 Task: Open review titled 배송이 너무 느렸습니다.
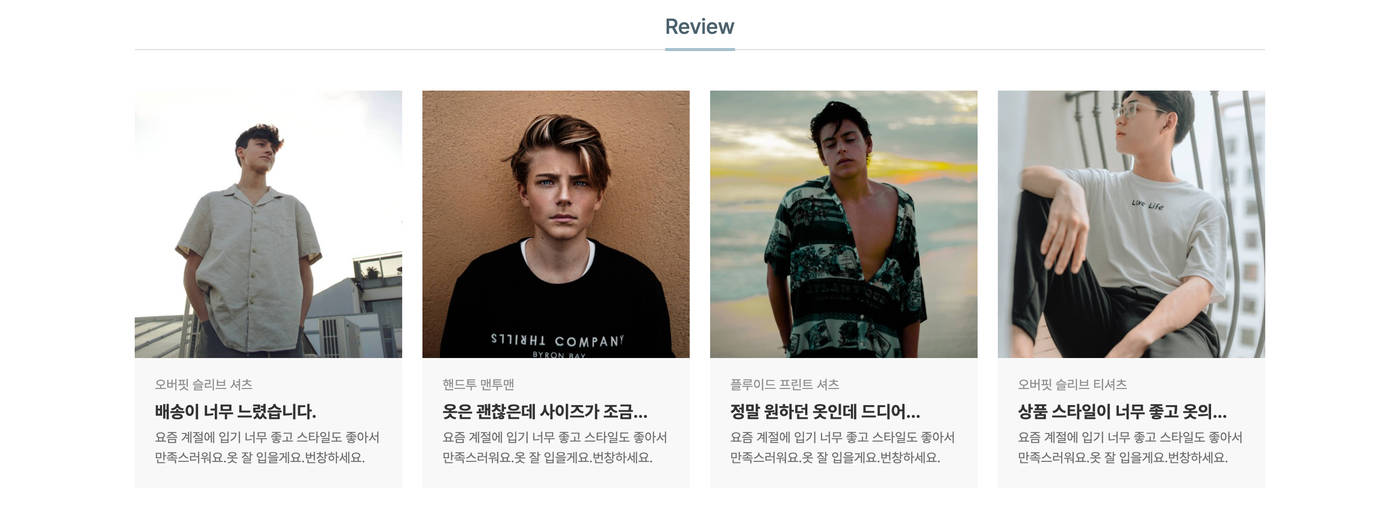[x=236, y=411]
